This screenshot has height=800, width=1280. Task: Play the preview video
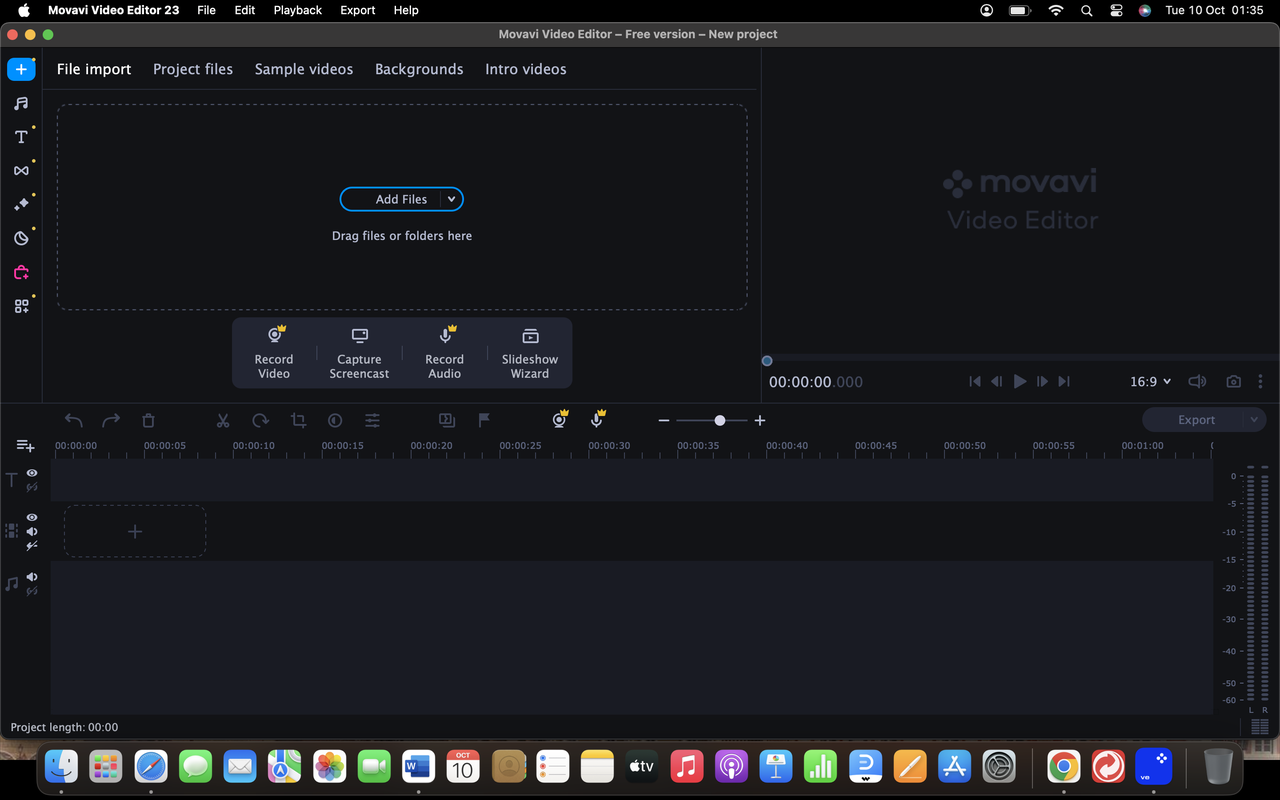1020,382
